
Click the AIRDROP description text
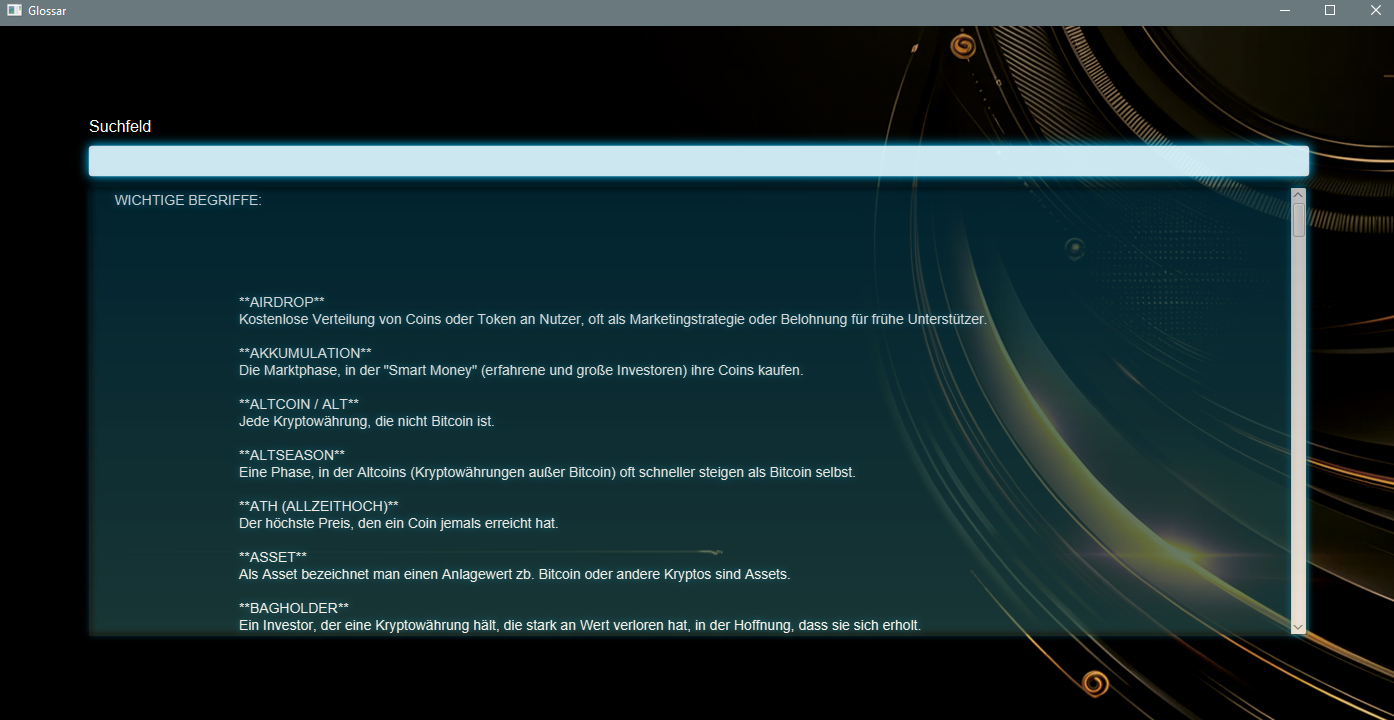(612, 319)
